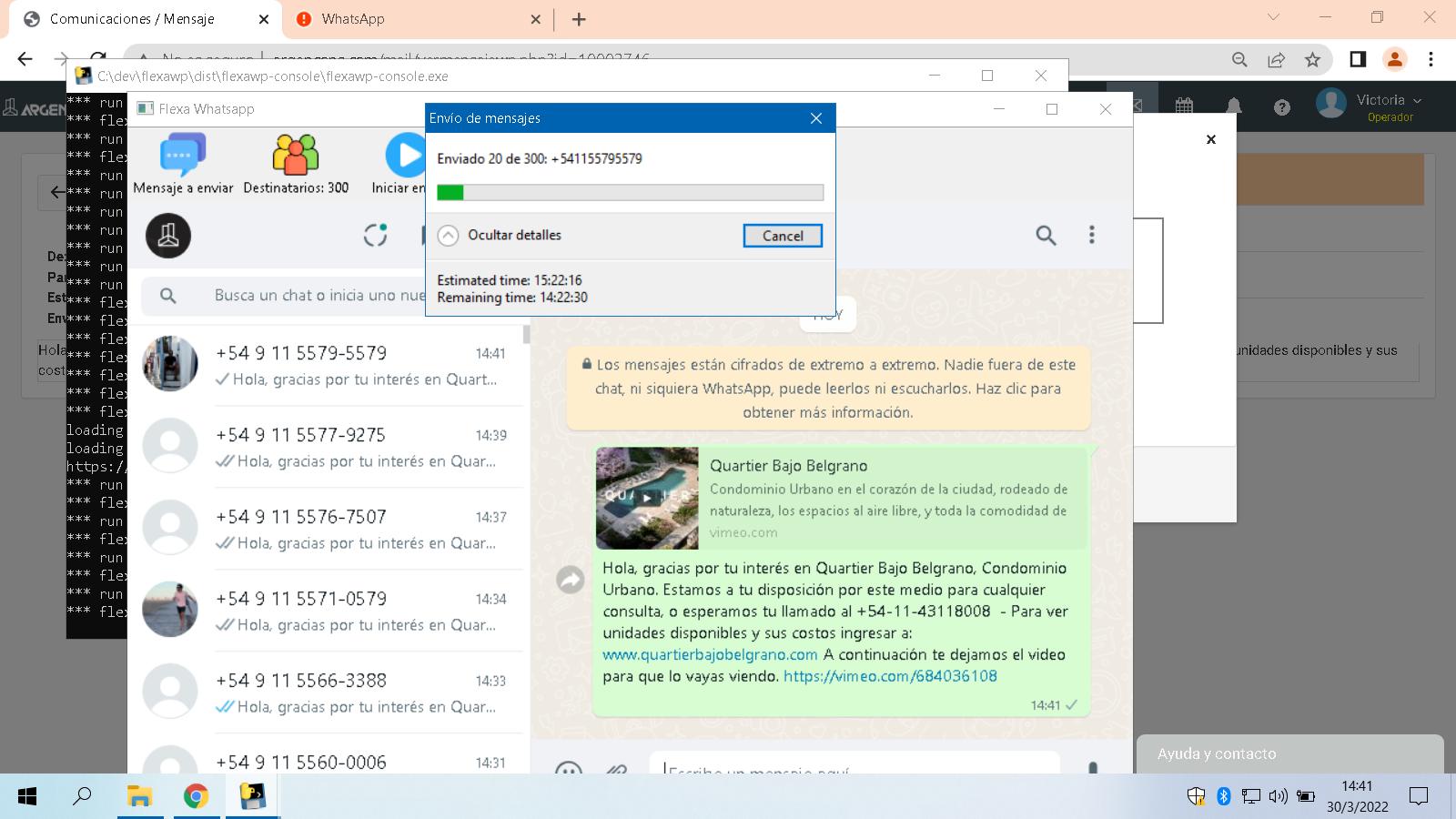Open Windows Security tray icon
1456x819 pixels.
click(1197, 797)
